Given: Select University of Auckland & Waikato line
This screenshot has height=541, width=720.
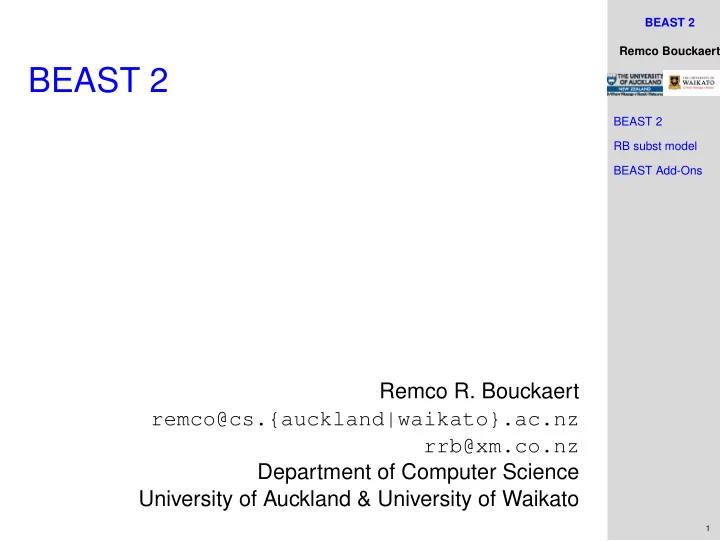Looking at the screenshot, I should coord(359,499).
